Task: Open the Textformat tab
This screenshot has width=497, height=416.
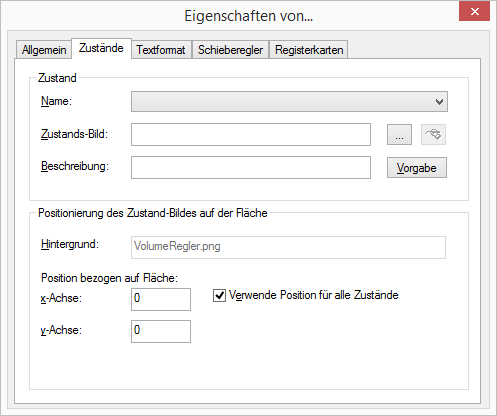Action: (161, 50)
